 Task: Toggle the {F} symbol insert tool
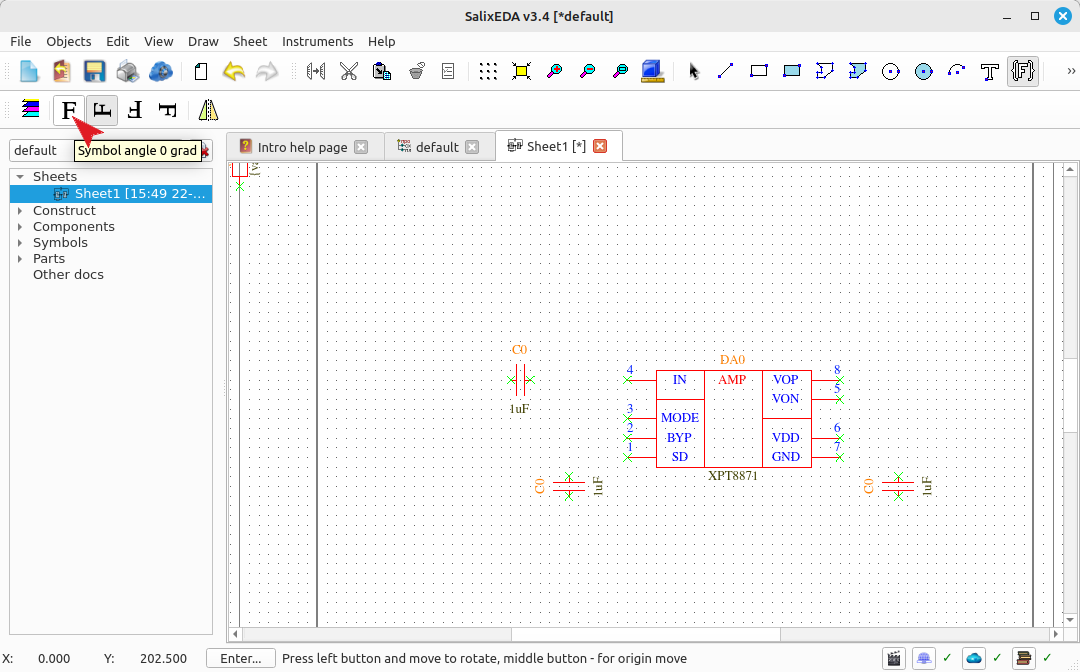1023,71
